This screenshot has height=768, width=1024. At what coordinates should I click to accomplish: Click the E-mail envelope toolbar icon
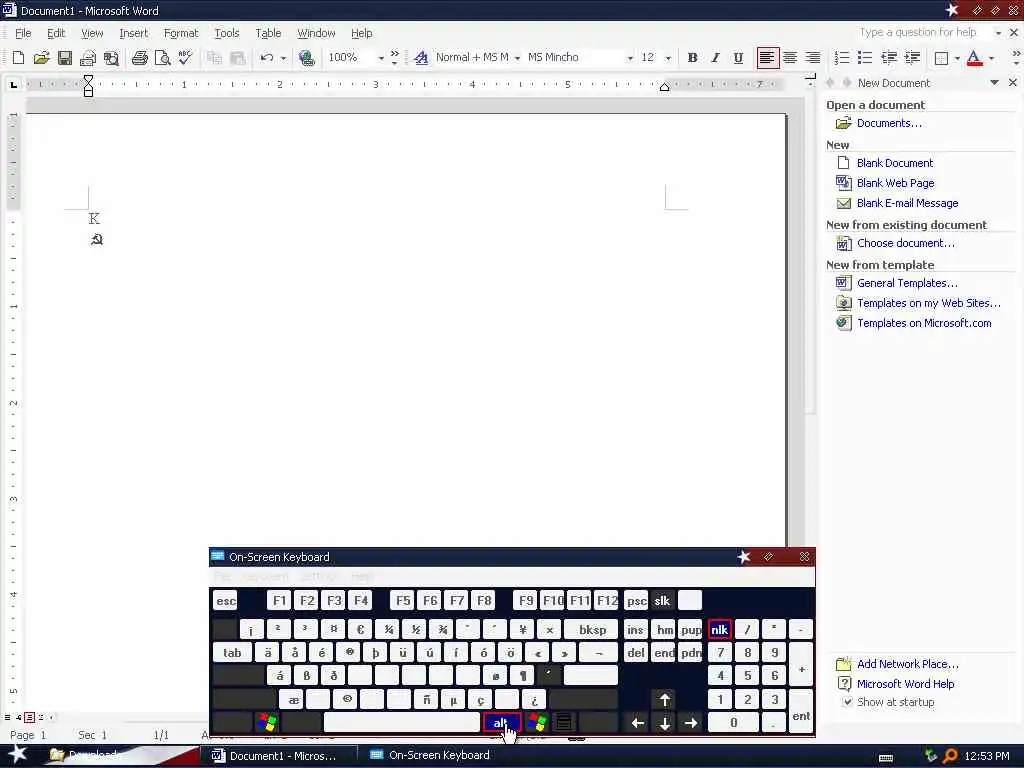[88, 57]
